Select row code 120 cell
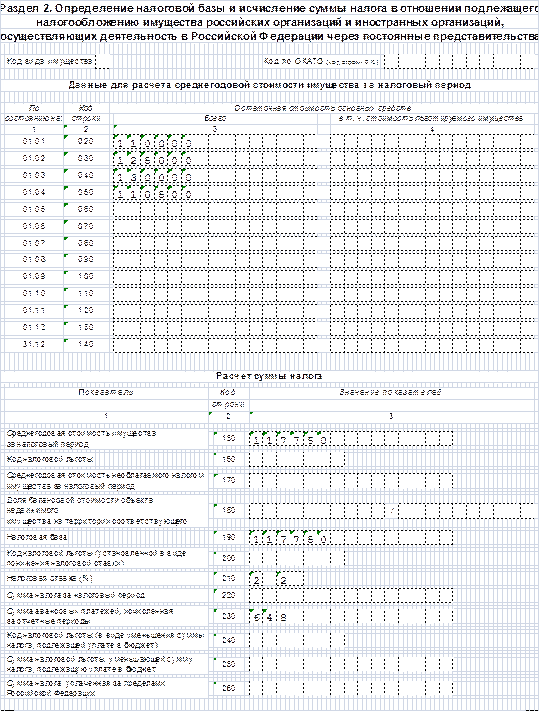This screenshot has height=712, width=540. 86,310
